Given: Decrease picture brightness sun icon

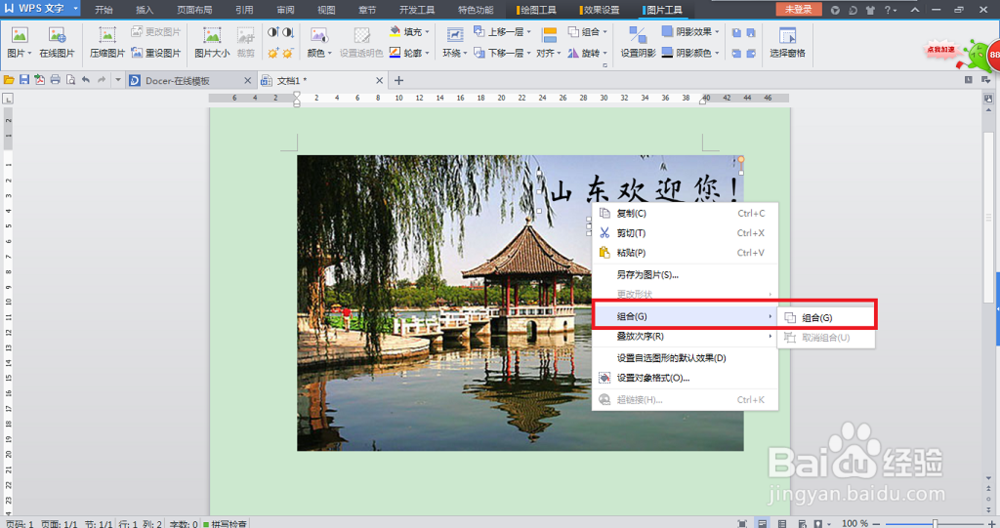Looking at the screenshot, I should pos(288,53).
